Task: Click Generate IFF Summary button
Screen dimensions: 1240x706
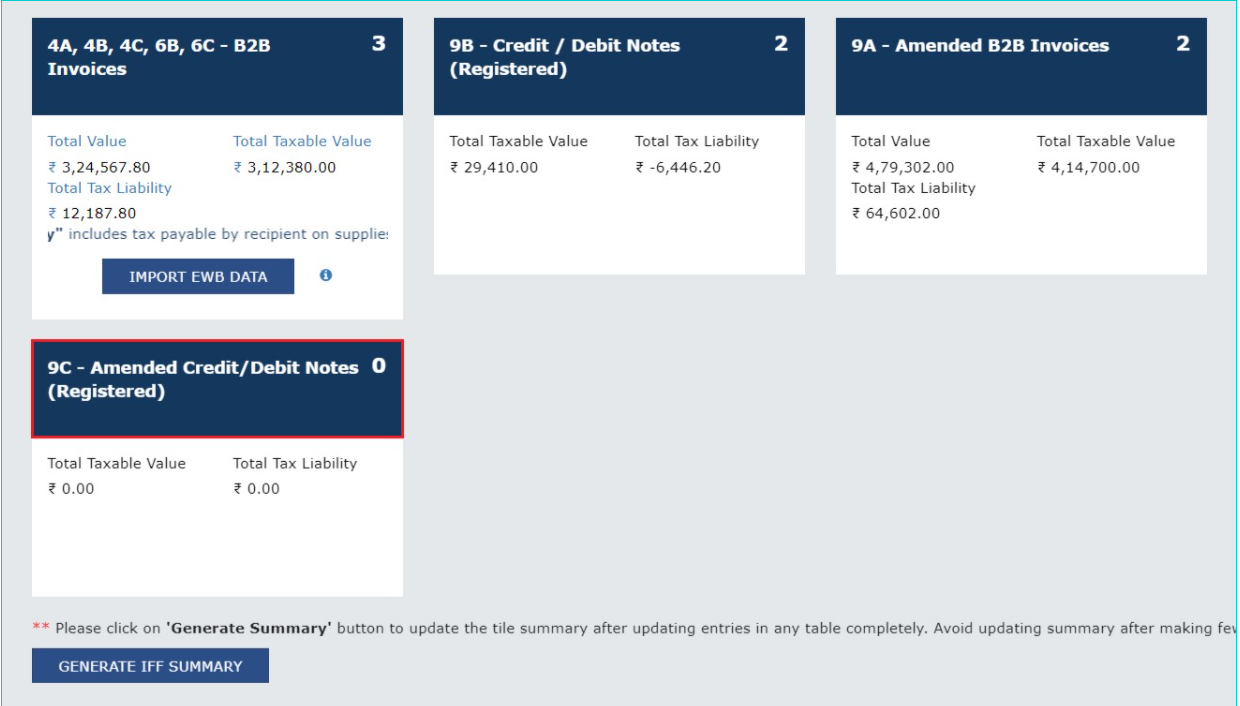Action: pyautogui.click(x=149, y=664)
